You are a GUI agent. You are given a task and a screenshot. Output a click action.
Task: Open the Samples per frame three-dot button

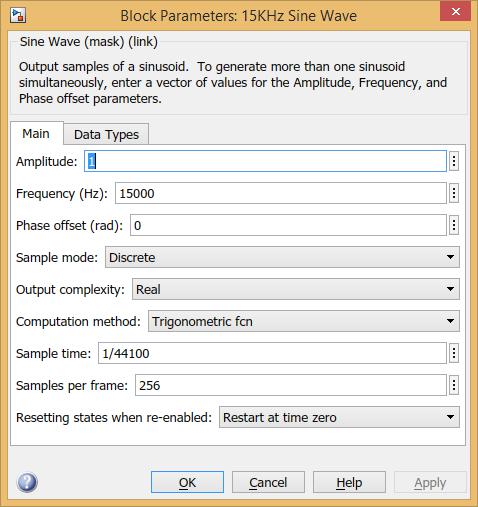pos(454,385)
